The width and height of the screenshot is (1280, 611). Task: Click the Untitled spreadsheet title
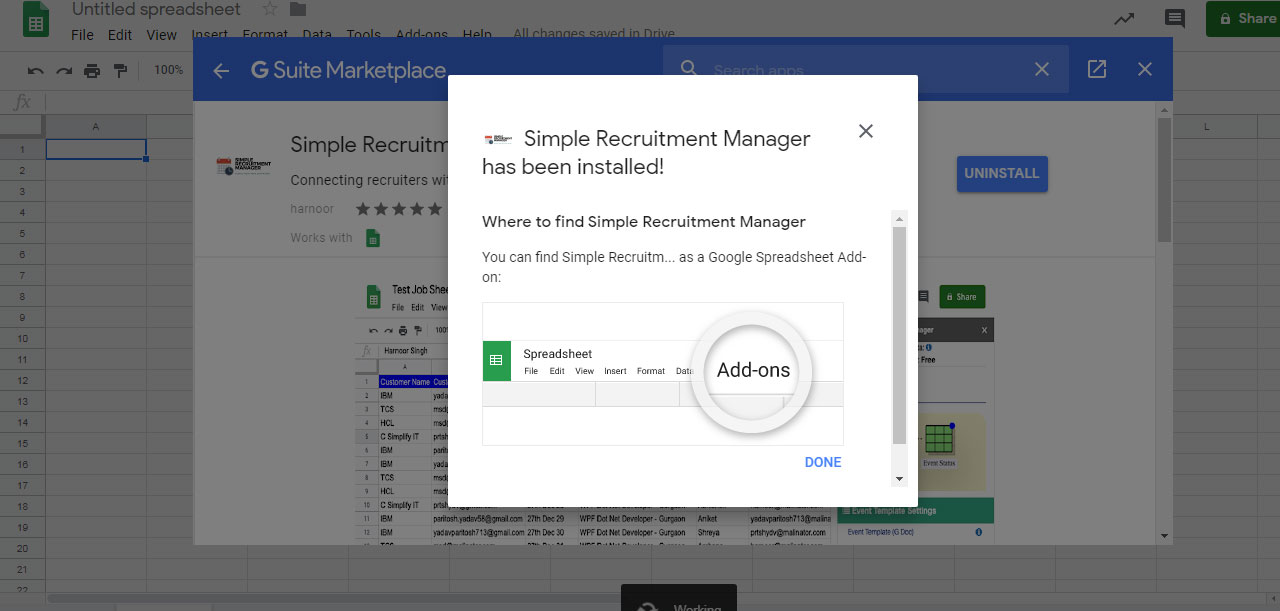pos(156,9)
